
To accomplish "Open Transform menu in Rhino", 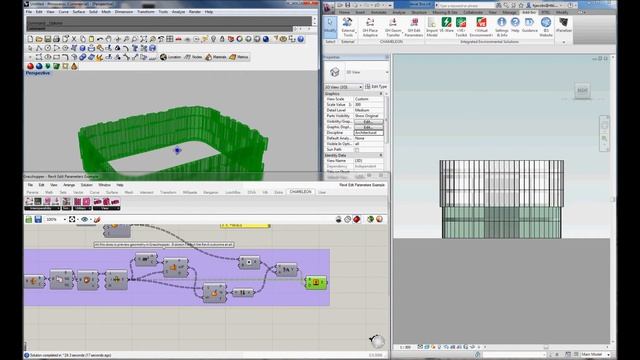I will 145,12.
